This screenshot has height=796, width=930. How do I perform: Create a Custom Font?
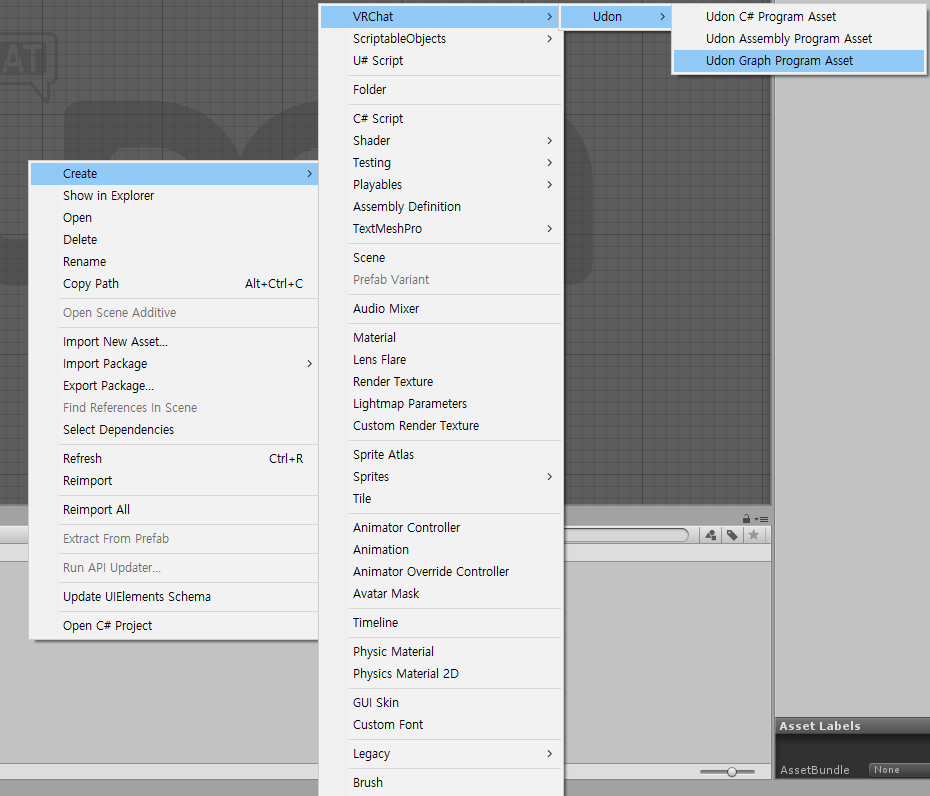pyautogui.click(x=439, y=724)
